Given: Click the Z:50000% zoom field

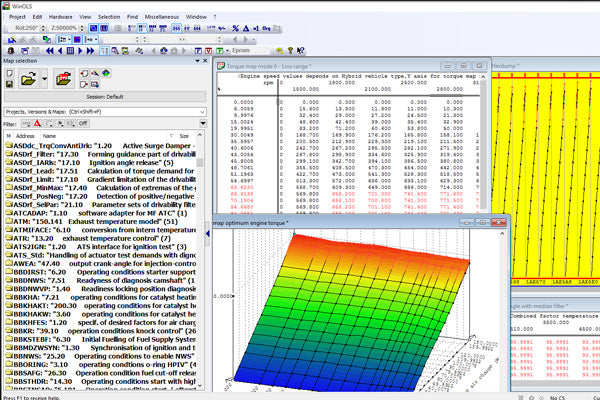Looking at the screenshot, I should tap(64, 28).
